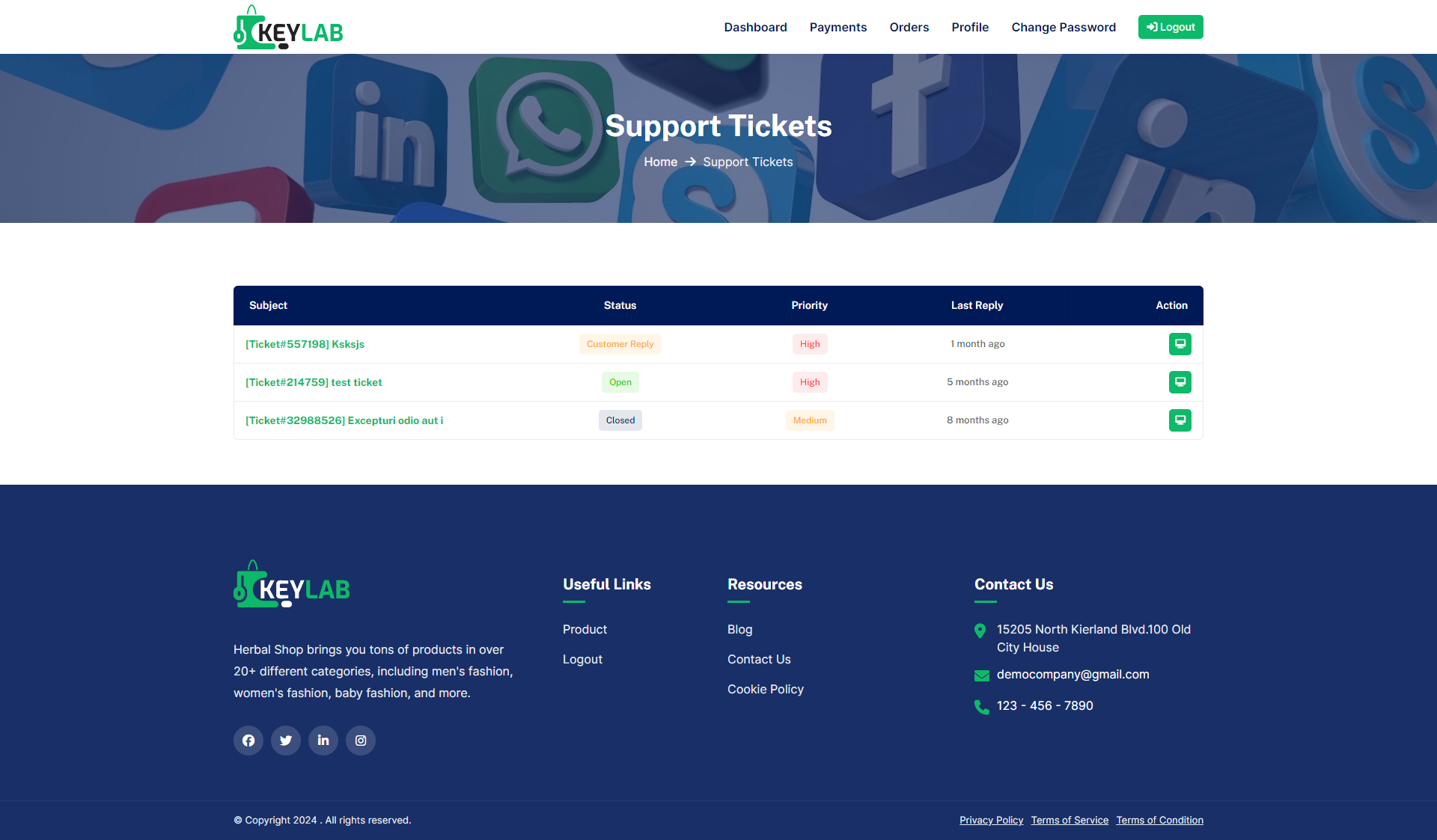Open view icon for closed ticket row

click(1180, 420)
